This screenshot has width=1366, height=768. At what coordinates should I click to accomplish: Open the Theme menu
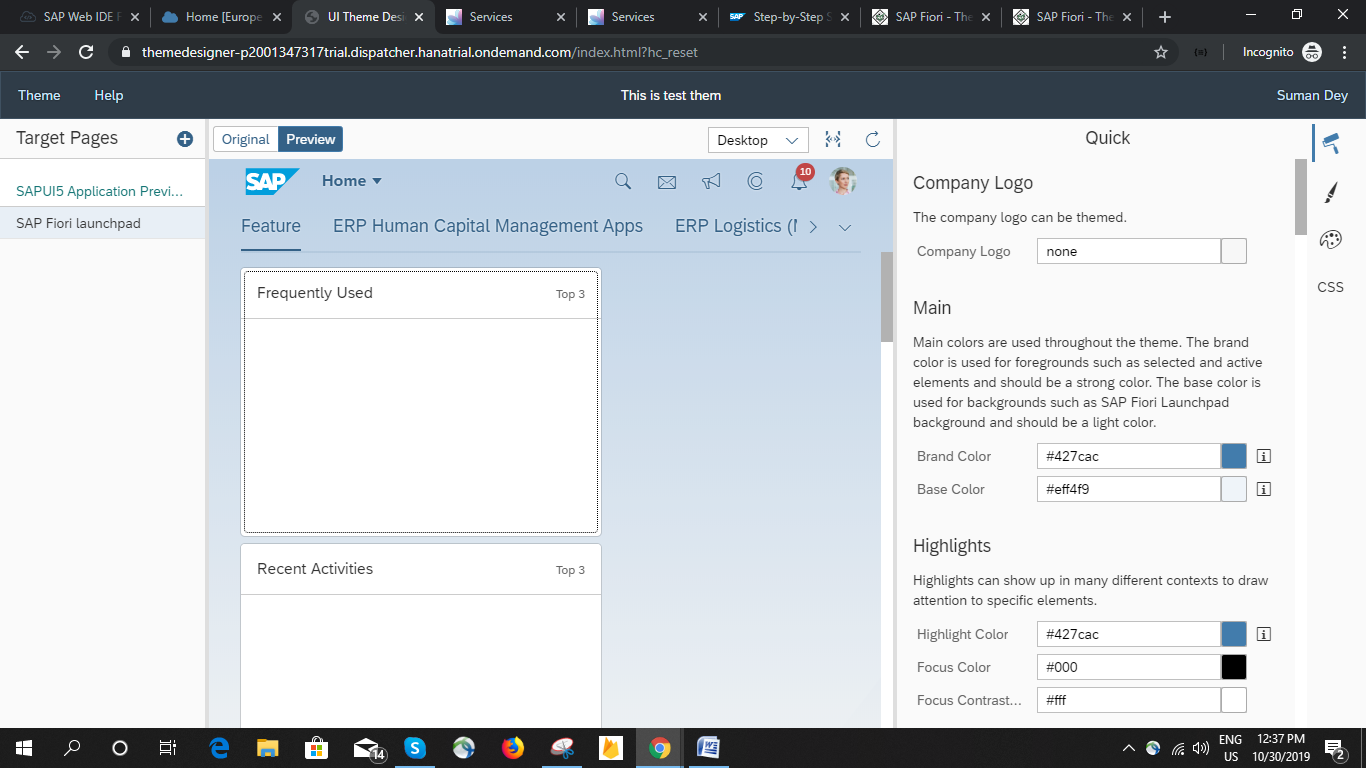coord(39,95)
